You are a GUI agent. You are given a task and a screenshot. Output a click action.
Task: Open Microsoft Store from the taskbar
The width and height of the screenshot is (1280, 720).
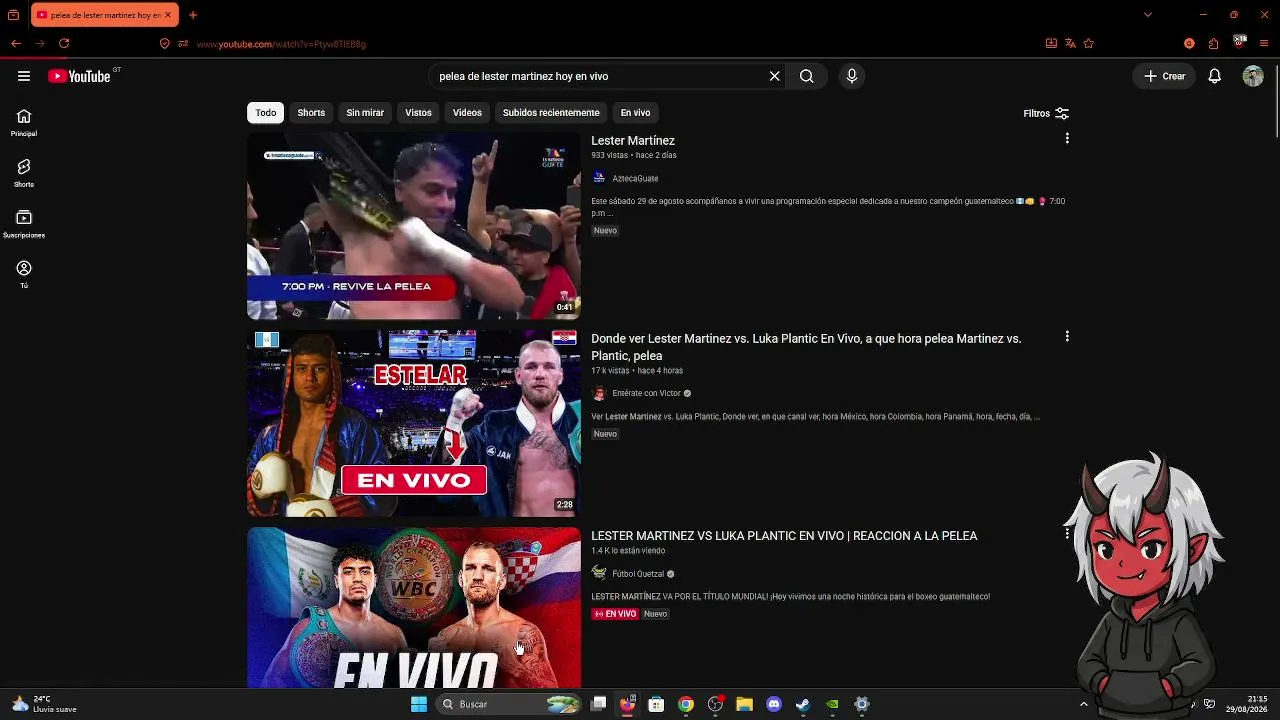click(656, 704)
